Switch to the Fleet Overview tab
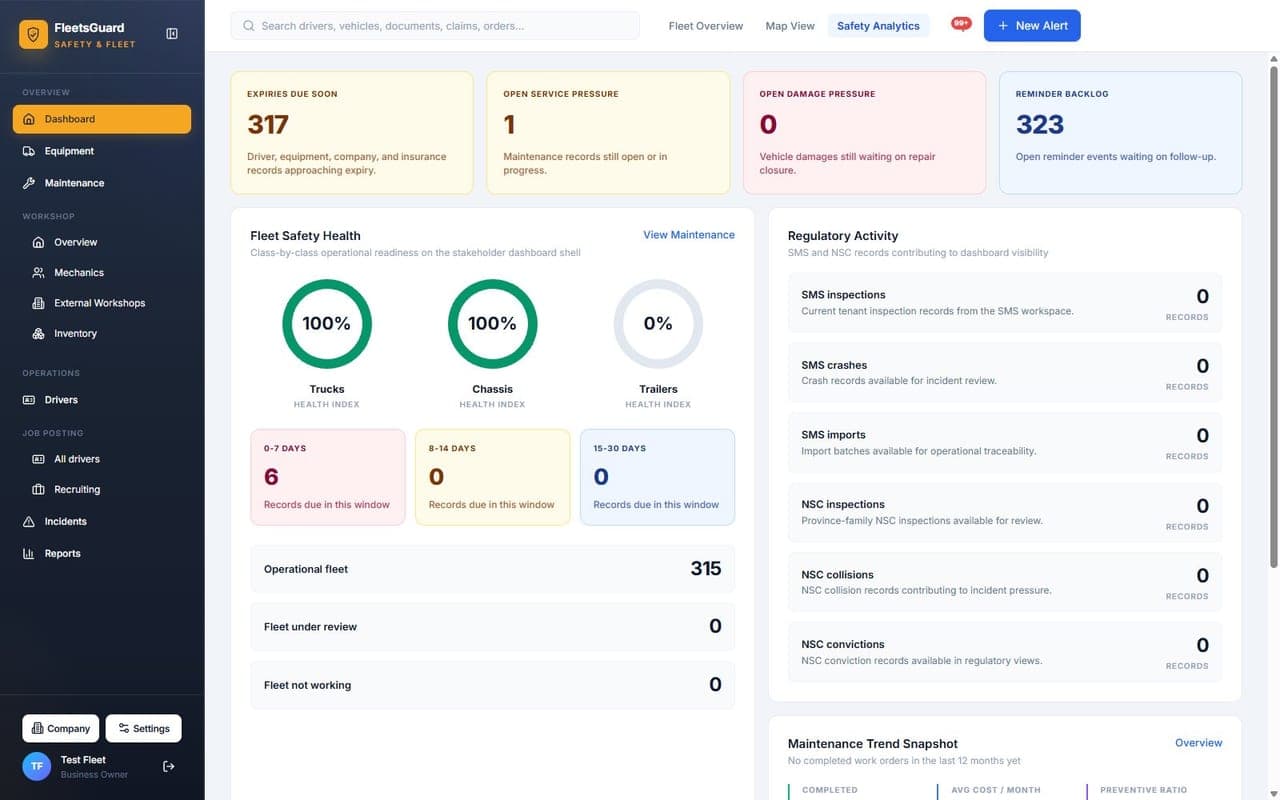 (x=706, y=26)
